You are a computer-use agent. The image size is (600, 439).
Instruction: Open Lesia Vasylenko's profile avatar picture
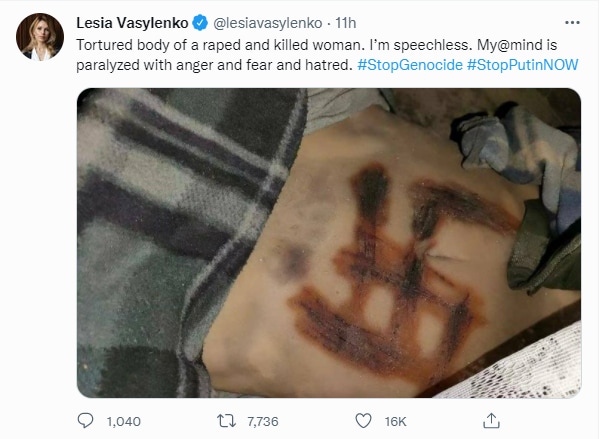(x=40, y=37)
